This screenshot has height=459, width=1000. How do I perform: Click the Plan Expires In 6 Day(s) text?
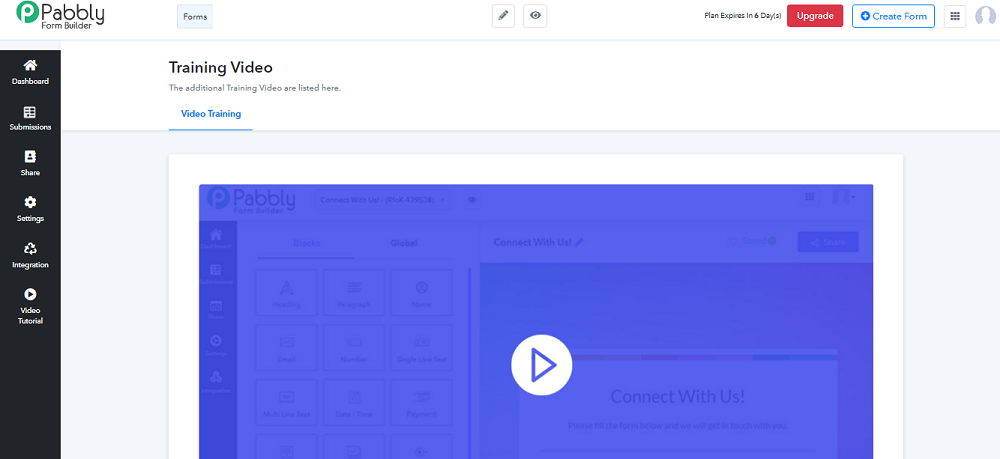[x=742, y=16]
